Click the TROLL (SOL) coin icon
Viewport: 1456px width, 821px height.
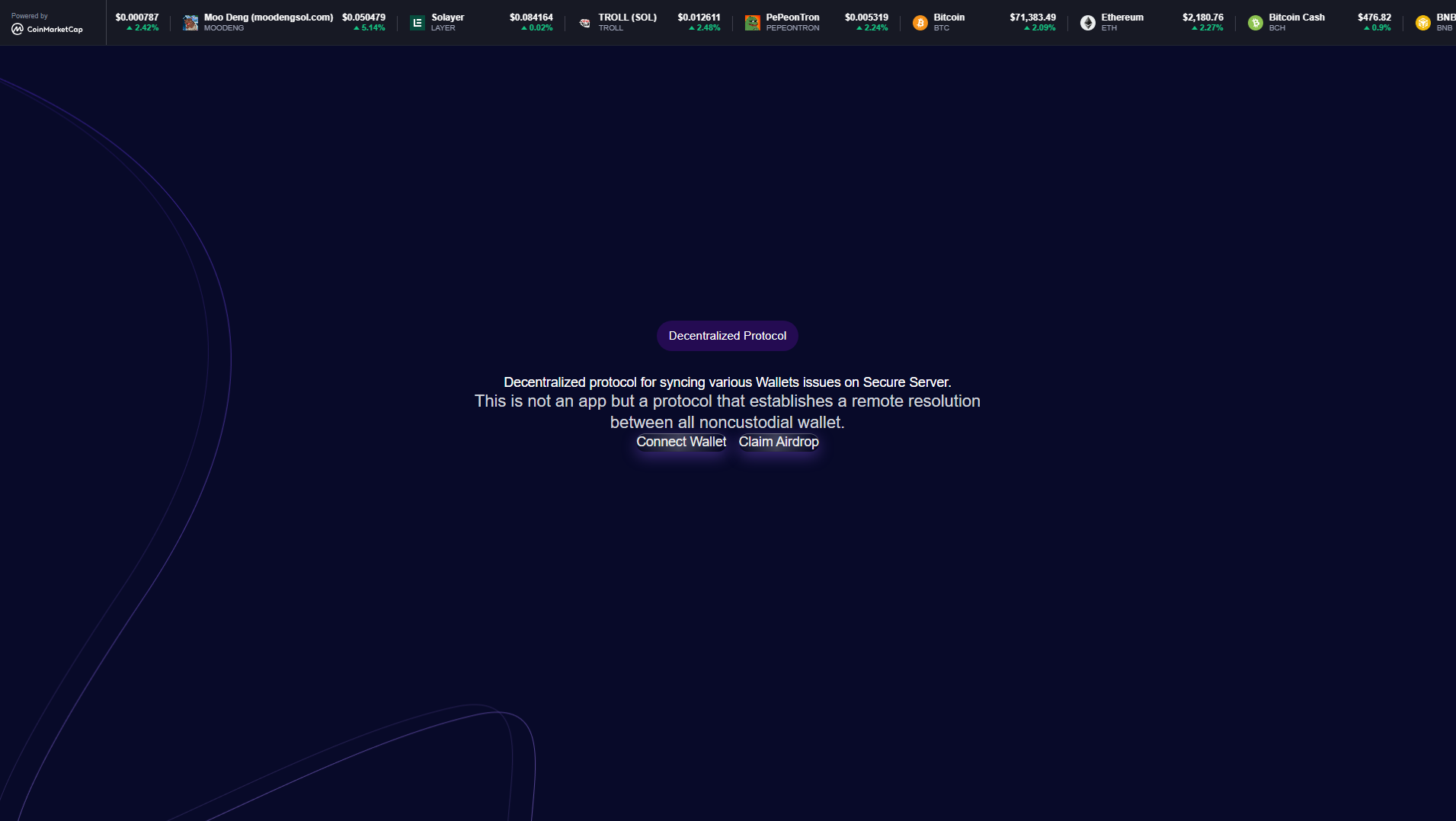point(585,23)
